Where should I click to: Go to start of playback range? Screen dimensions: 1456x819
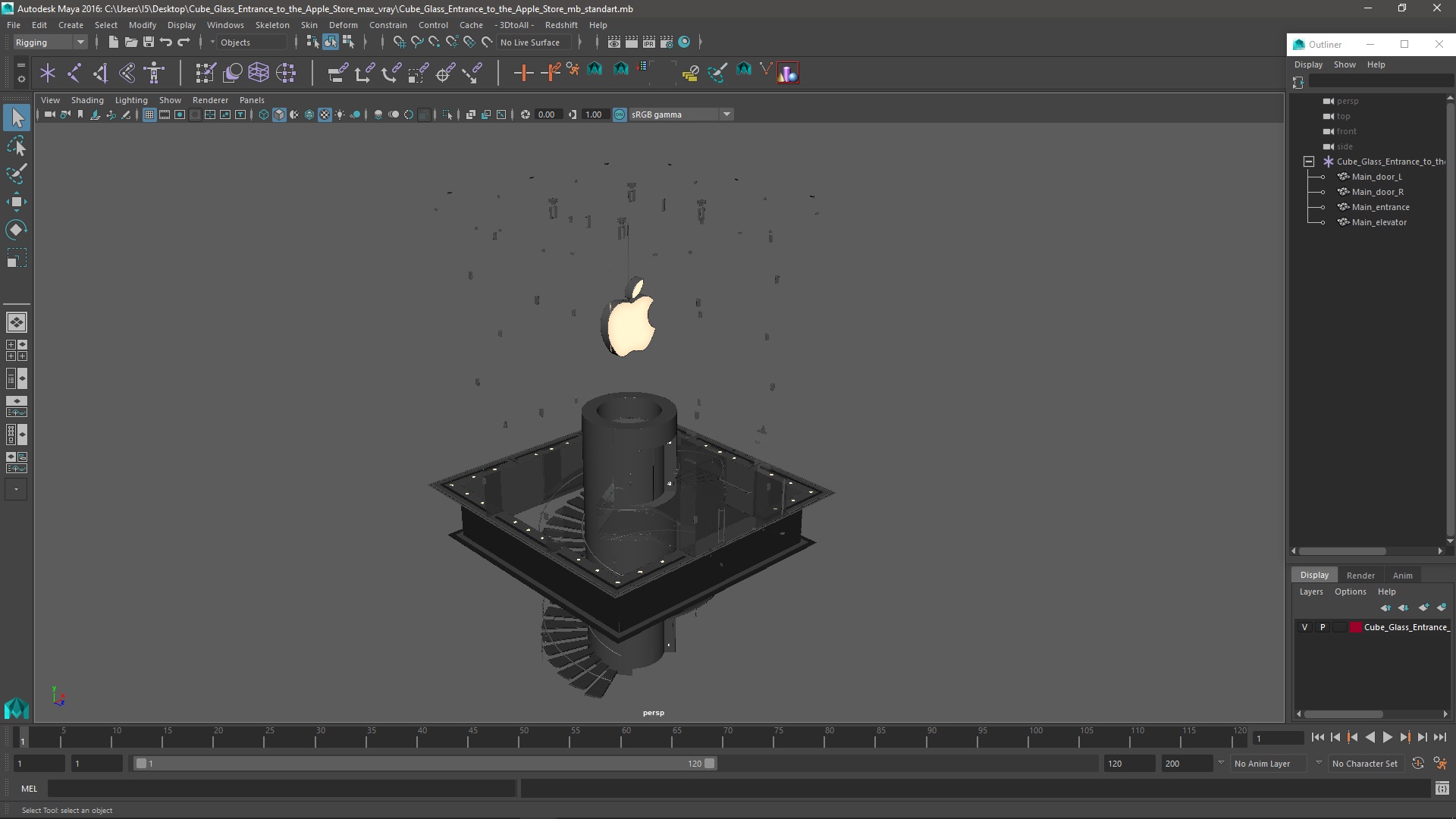point(1317,737)
